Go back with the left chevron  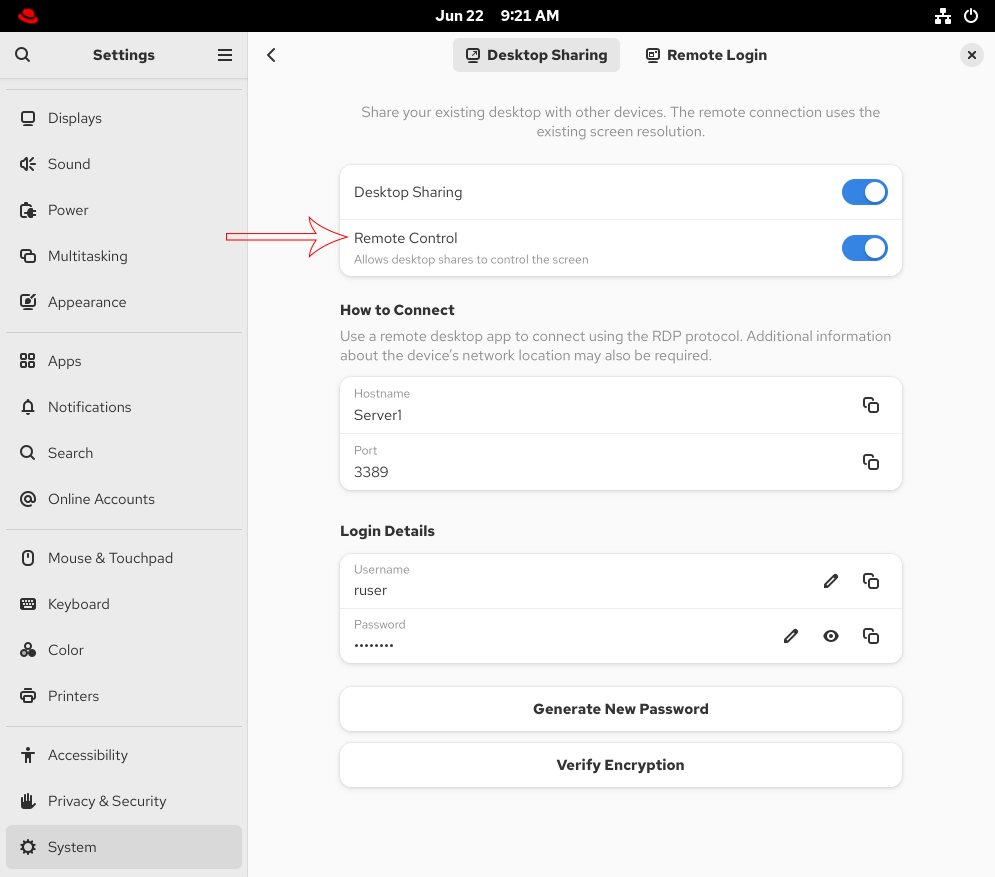click(x=271, y=55)
